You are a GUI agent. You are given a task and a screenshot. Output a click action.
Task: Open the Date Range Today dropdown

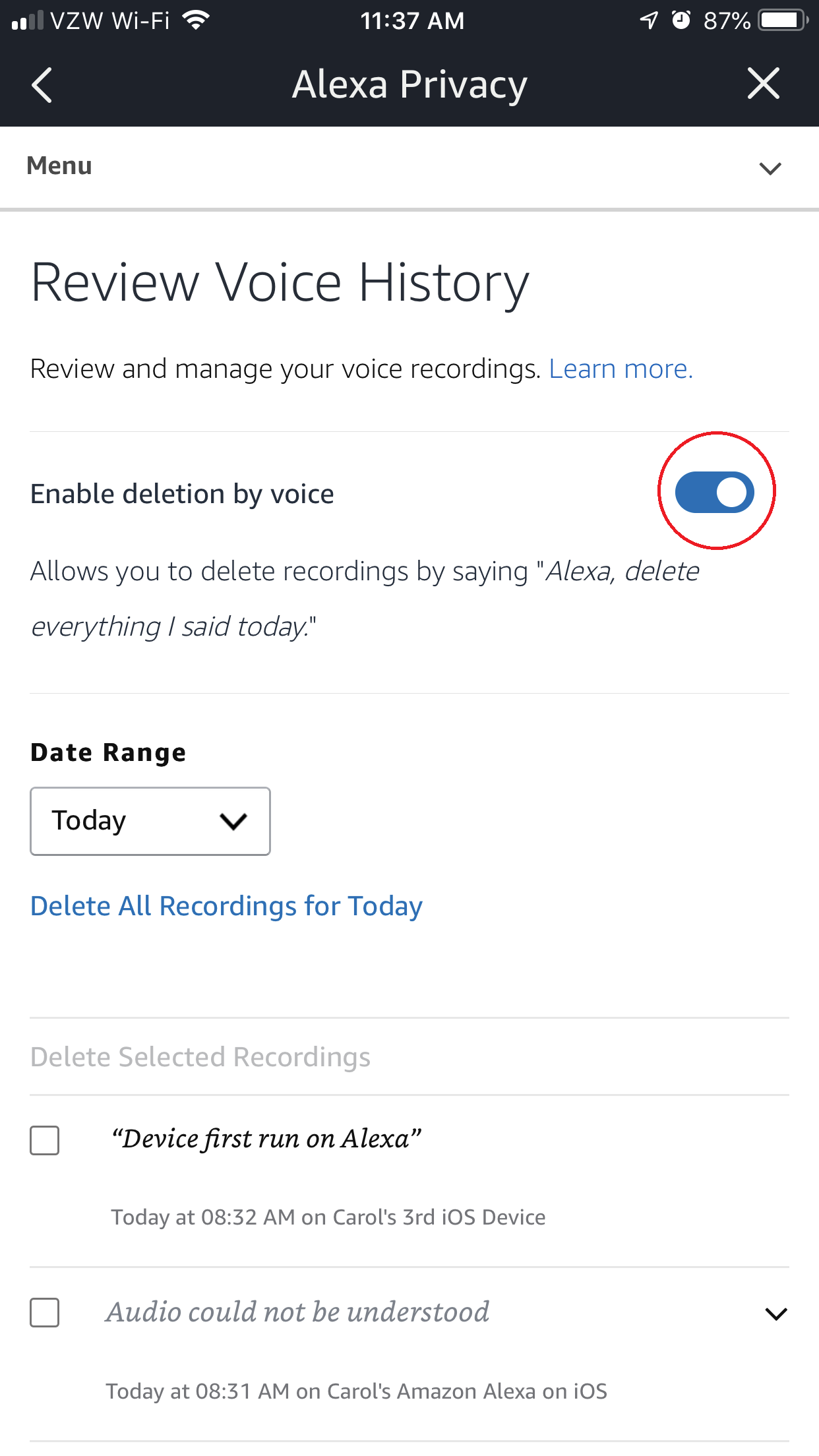click(x=150, y=821)
